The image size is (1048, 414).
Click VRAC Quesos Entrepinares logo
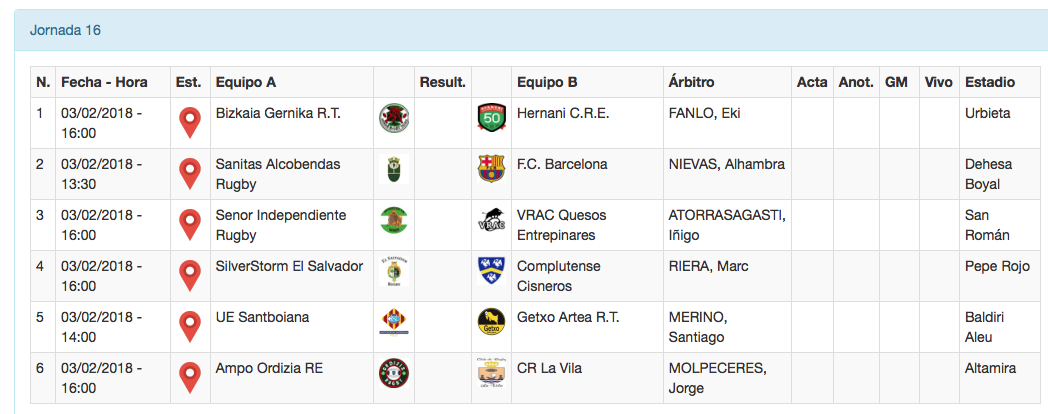(x=491, y=221)
